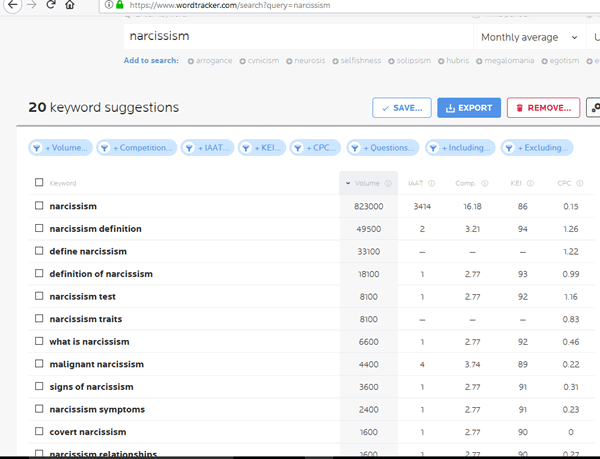Click info icon next to Volume header
This screenshot has width=600, height=459.
click(388, 183)
